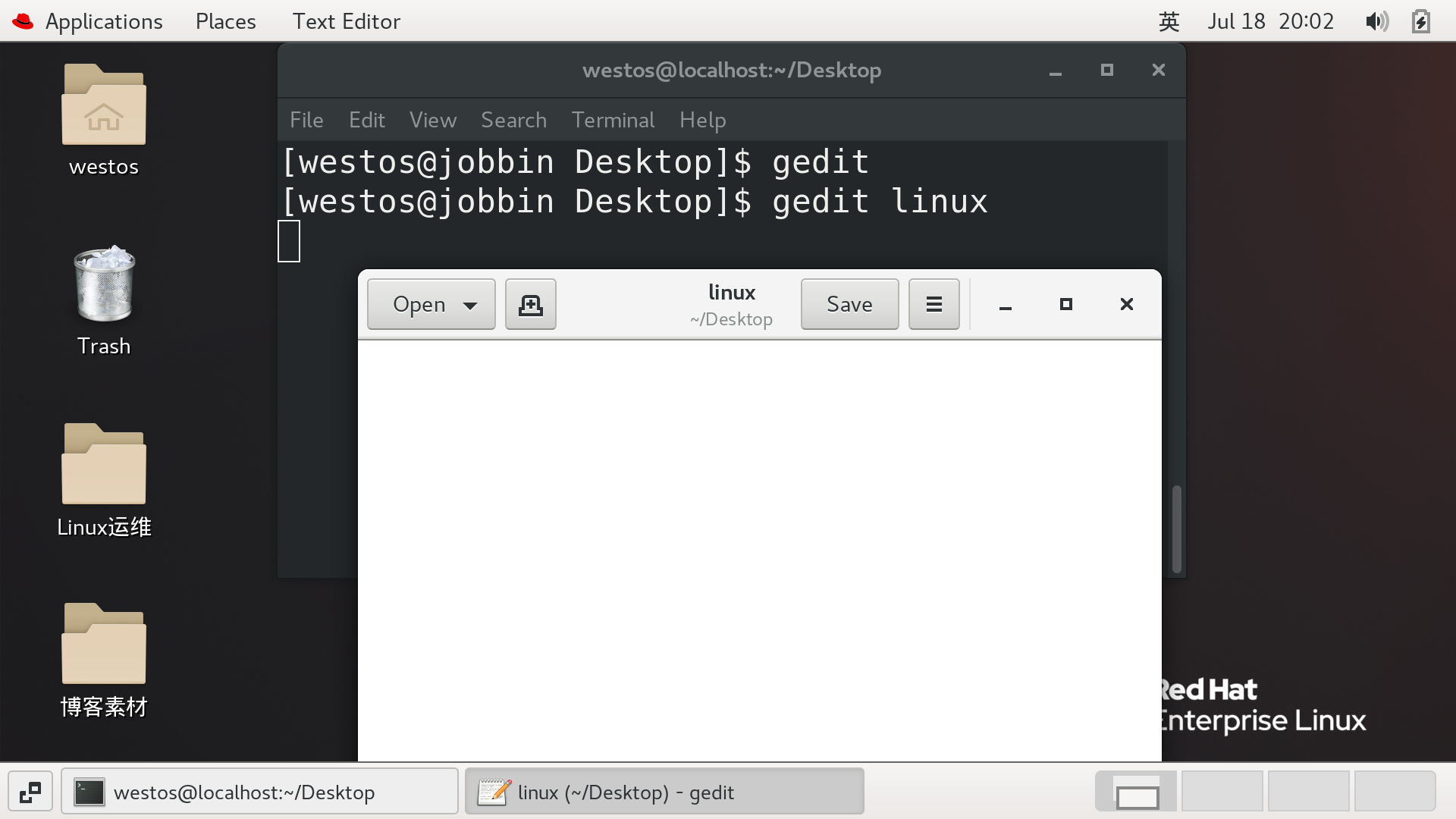Open the terminal Help menu
This screenshot has height=819, width=1456.
[x=703, y=120]
